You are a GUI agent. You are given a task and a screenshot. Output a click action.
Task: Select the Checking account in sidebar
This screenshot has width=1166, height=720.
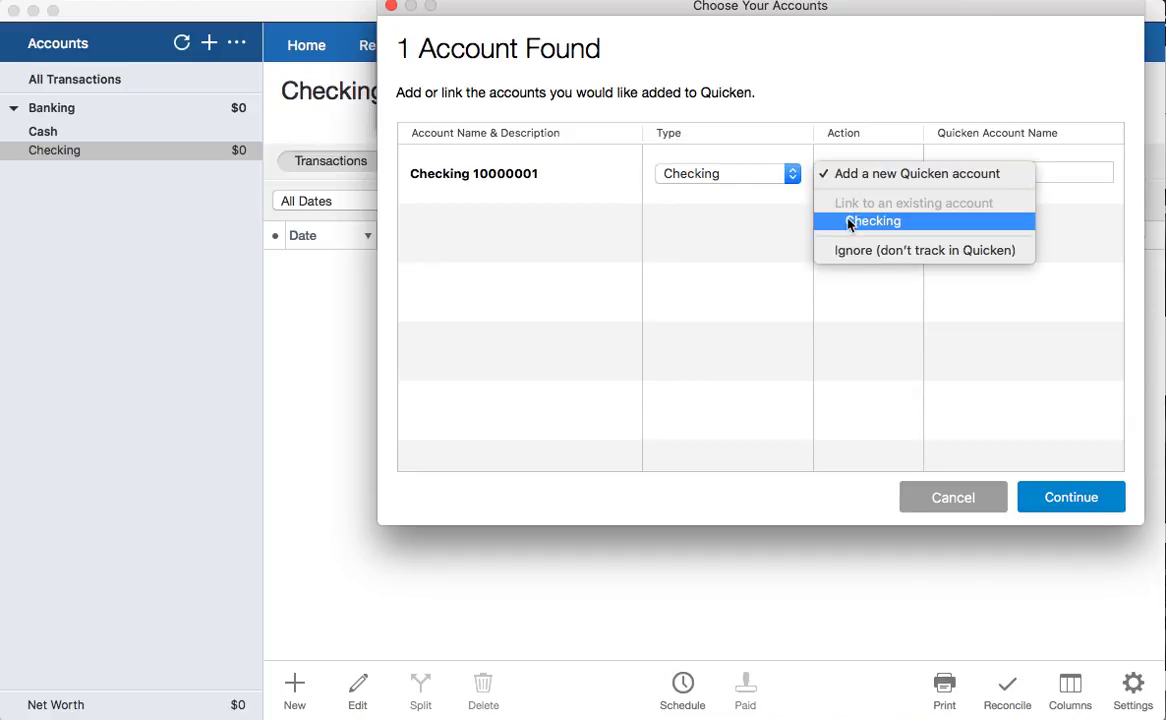(x=131, y=150)
